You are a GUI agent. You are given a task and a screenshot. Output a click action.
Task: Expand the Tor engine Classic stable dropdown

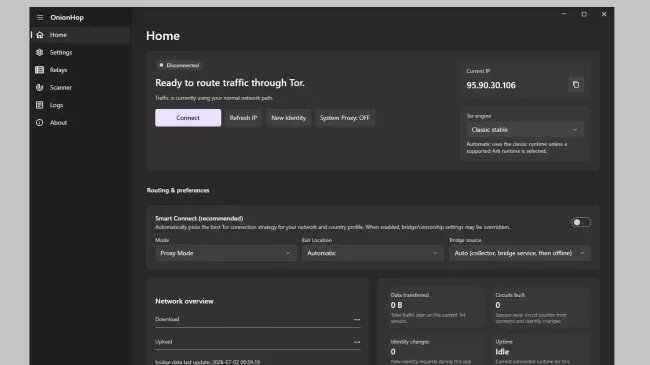tap(525, 130)
